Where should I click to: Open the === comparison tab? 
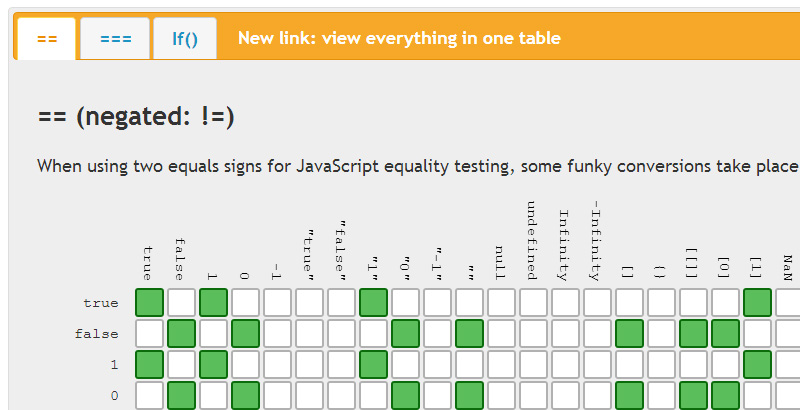(x=115, y=39)
